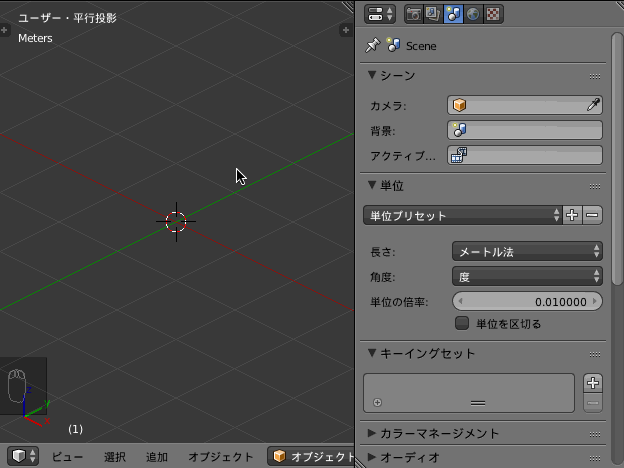Click the アクティブ movie clip field

(525, 155)
